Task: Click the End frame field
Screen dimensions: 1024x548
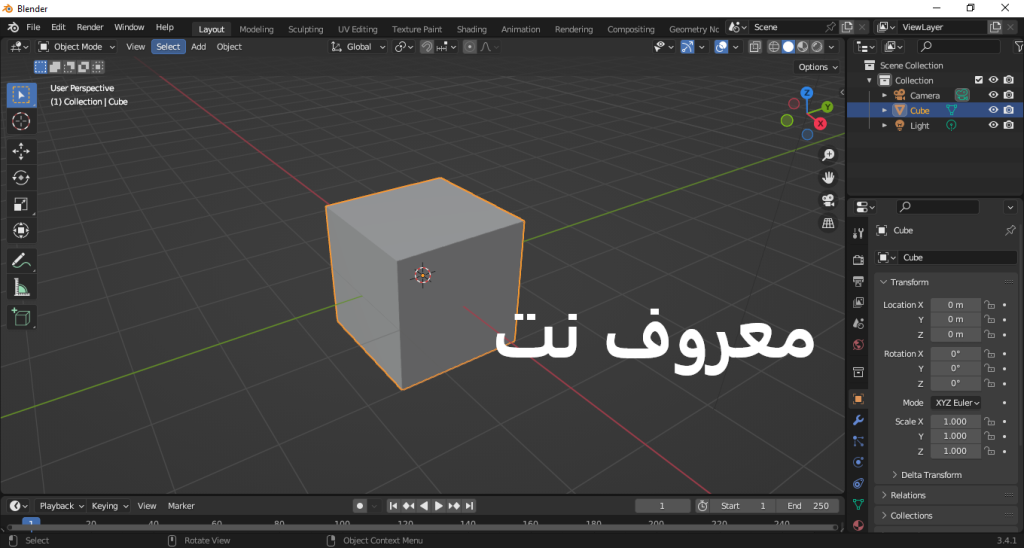Action: 808,506
